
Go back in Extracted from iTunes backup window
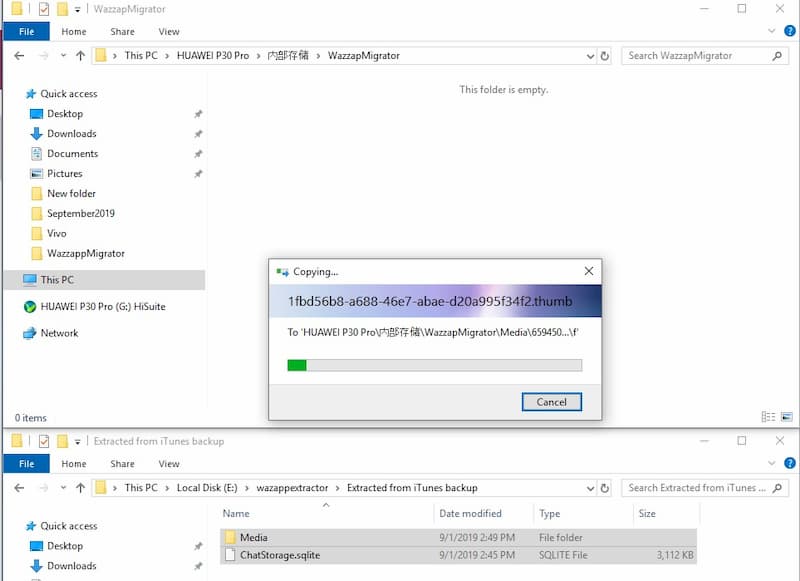19,488
